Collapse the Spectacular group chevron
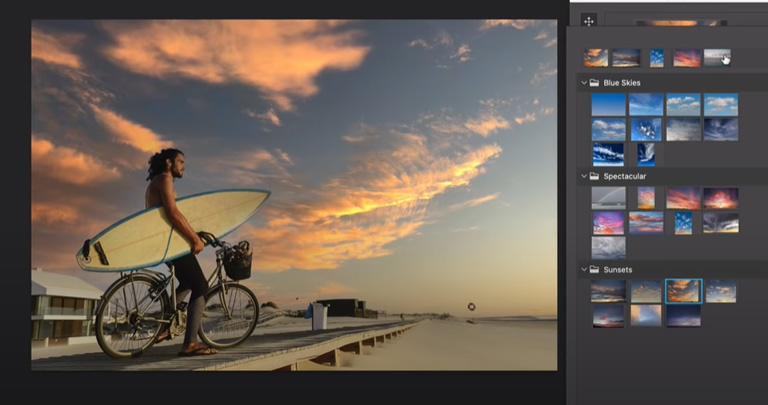Image resolution: width=768 pixels, height=405 pixels. pos(583,176)
